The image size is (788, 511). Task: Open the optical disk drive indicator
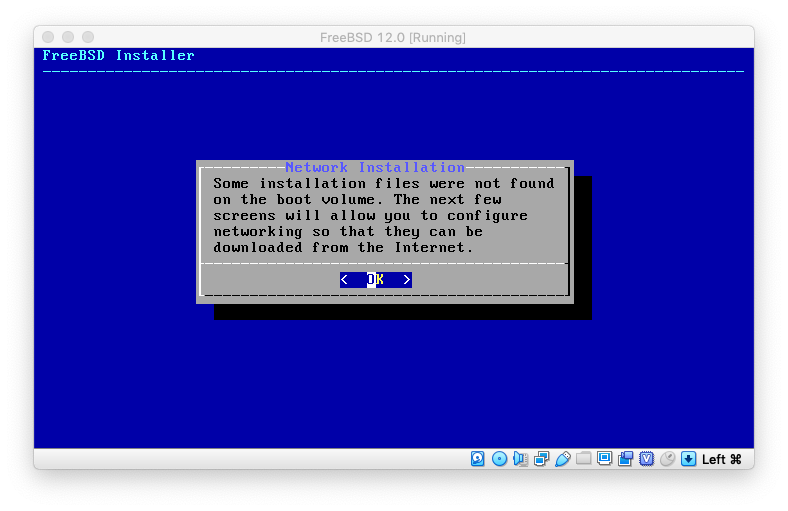click(499, 459)
